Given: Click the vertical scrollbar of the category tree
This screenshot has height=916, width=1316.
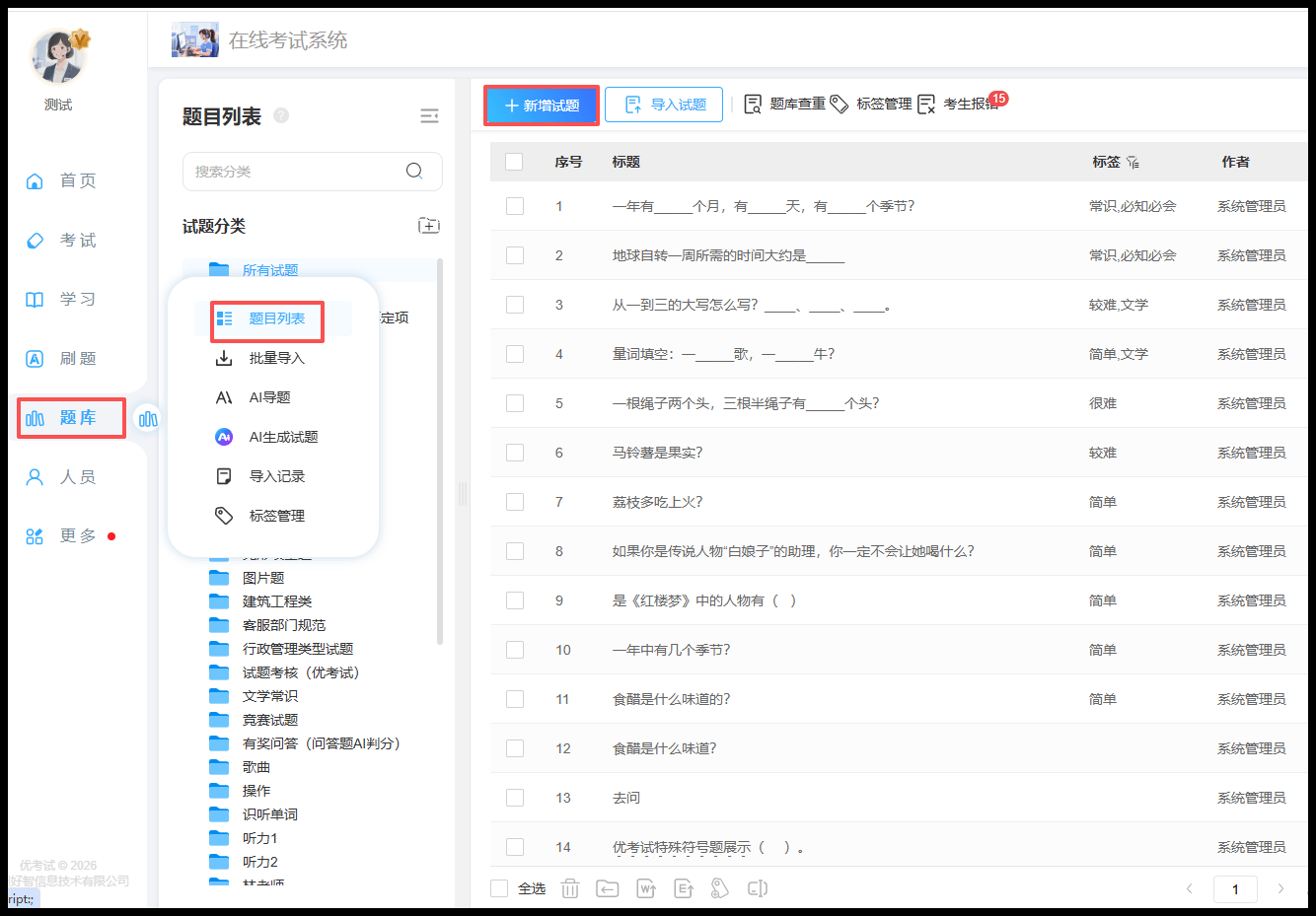Looking at the screenshot, I should pyautogui.click(x=440, y=452).
